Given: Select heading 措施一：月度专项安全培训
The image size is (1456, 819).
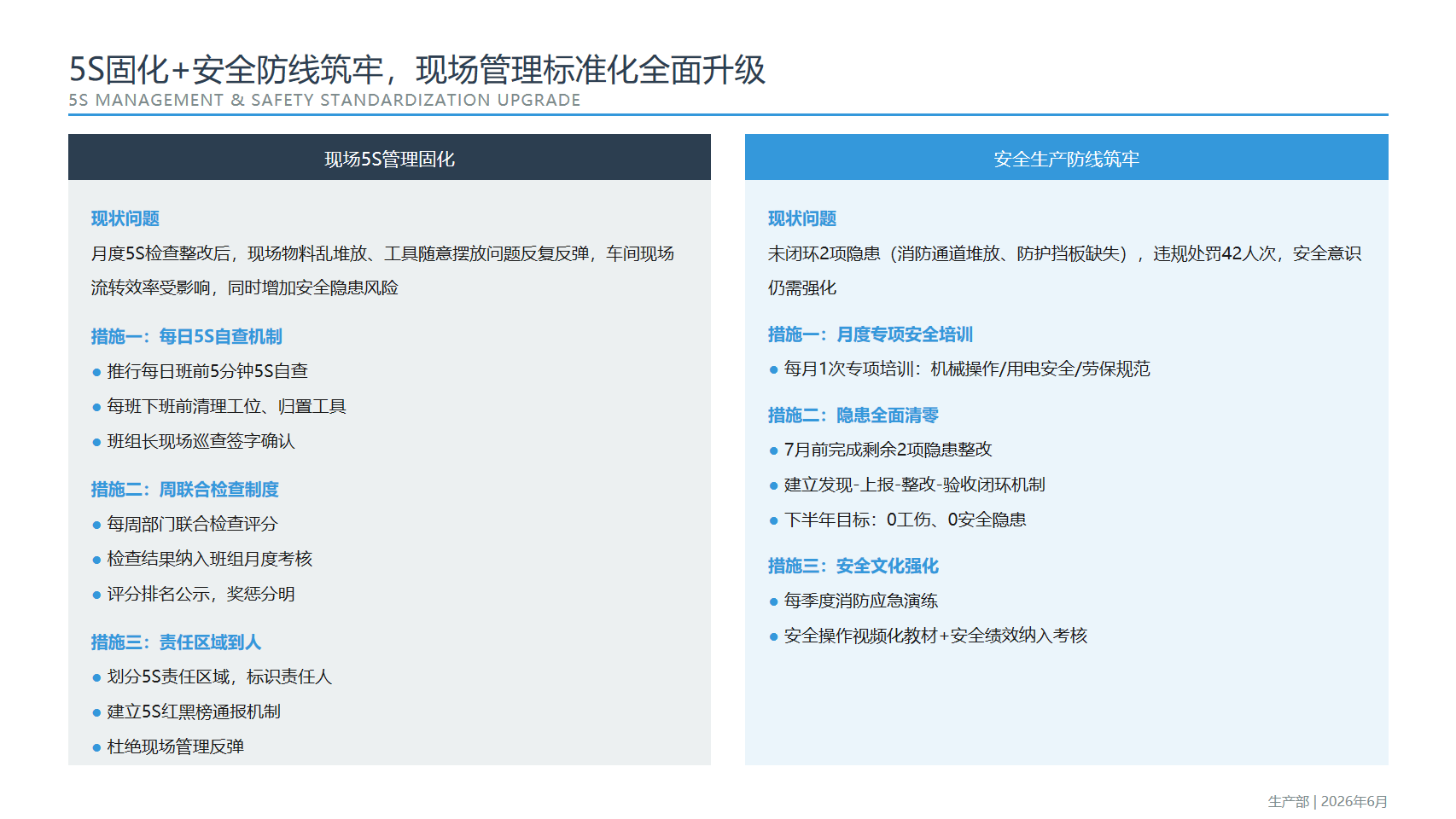Looking at the screenshot, I should 871,334.
